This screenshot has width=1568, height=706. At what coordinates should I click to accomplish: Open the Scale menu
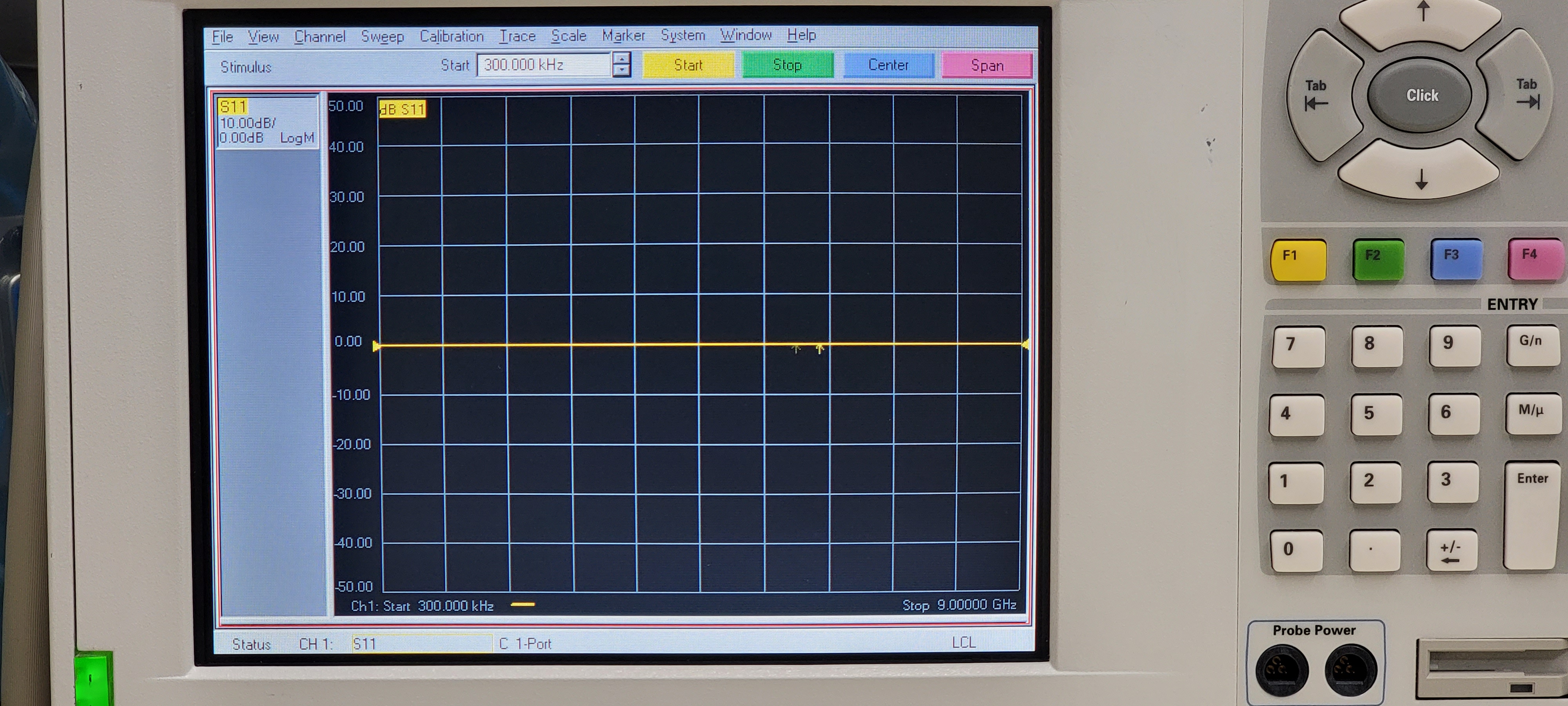pos(568,35)
